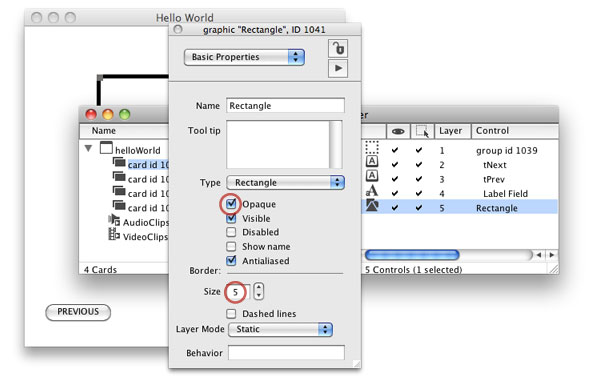Image resolution: width=589 pixels, height=384 pixels.
Task: Collapse the helloWorld stack disclosure triangle
Action: tap(88, 148)
